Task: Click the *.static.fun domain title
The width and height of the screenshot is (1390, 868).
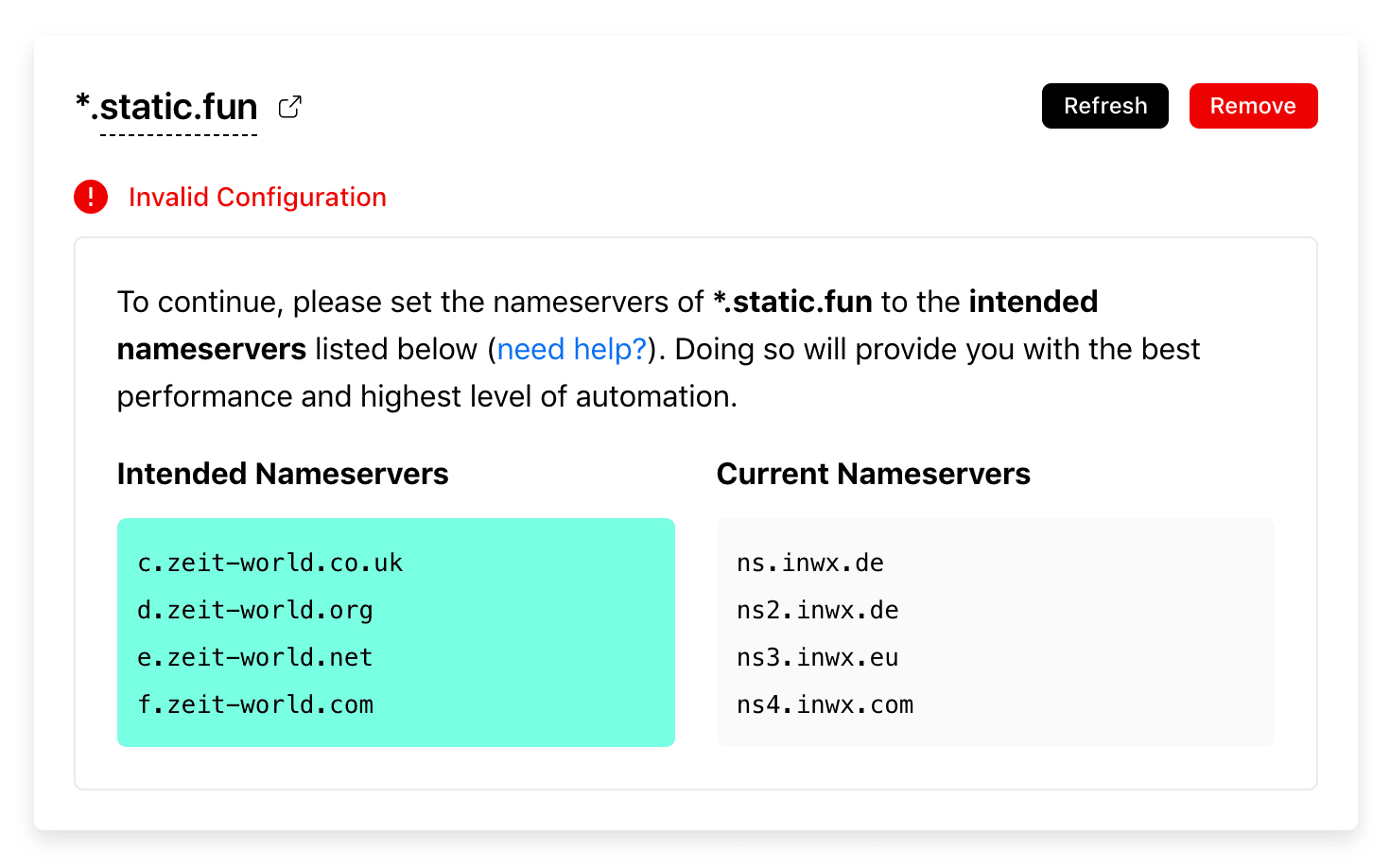Action: point(167,108)
